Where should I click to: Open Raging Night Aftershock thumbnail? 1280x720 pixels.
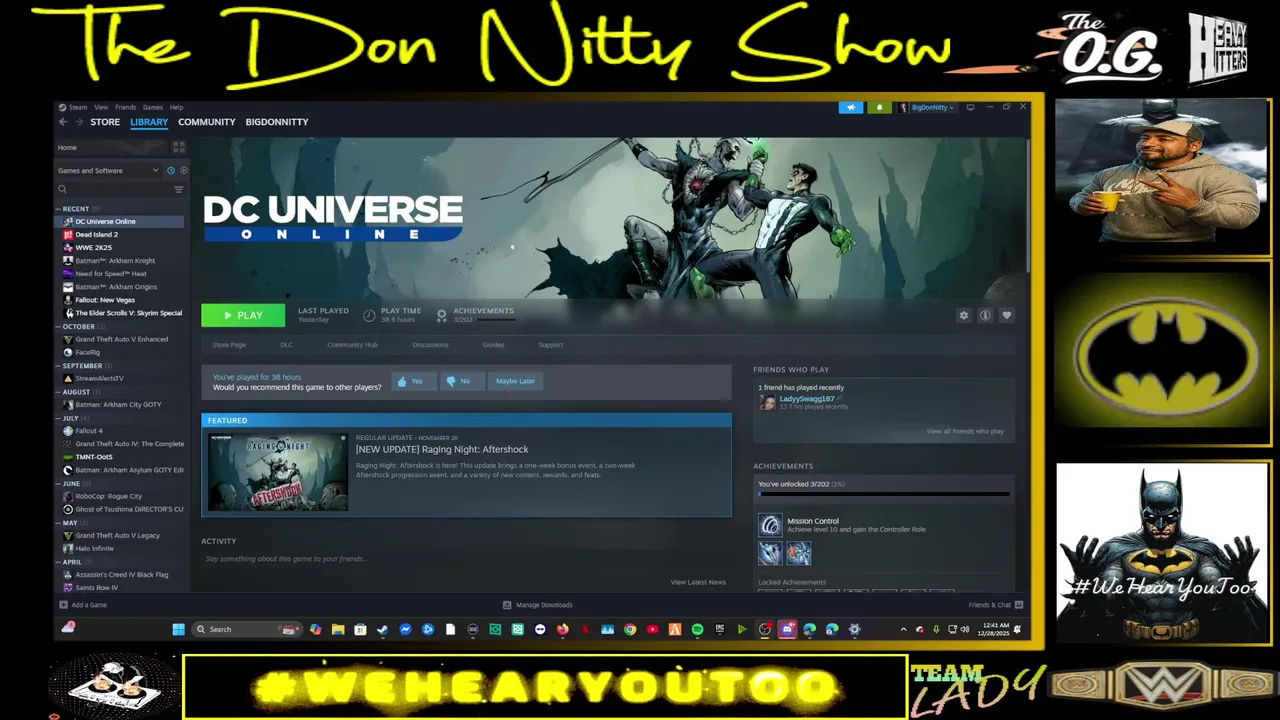278,472
